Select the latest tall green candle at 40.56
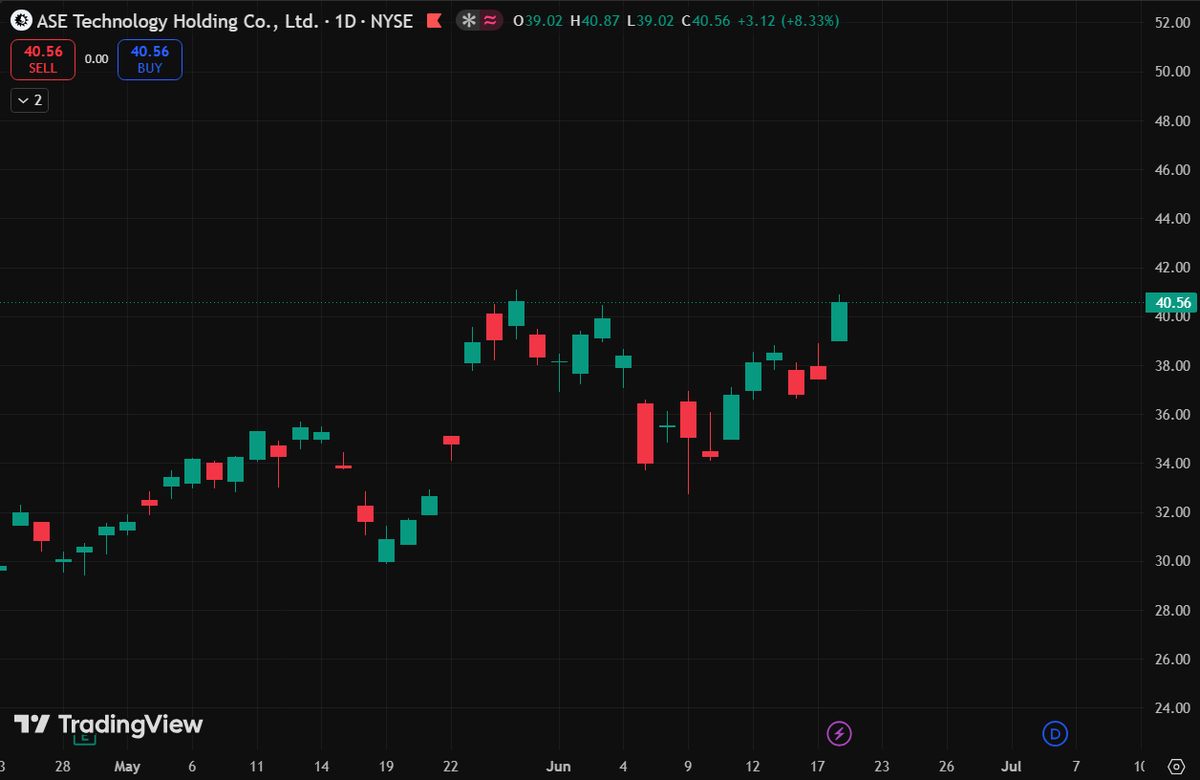The width and height of the screenshot is (1200, 780). pos(840,321)
